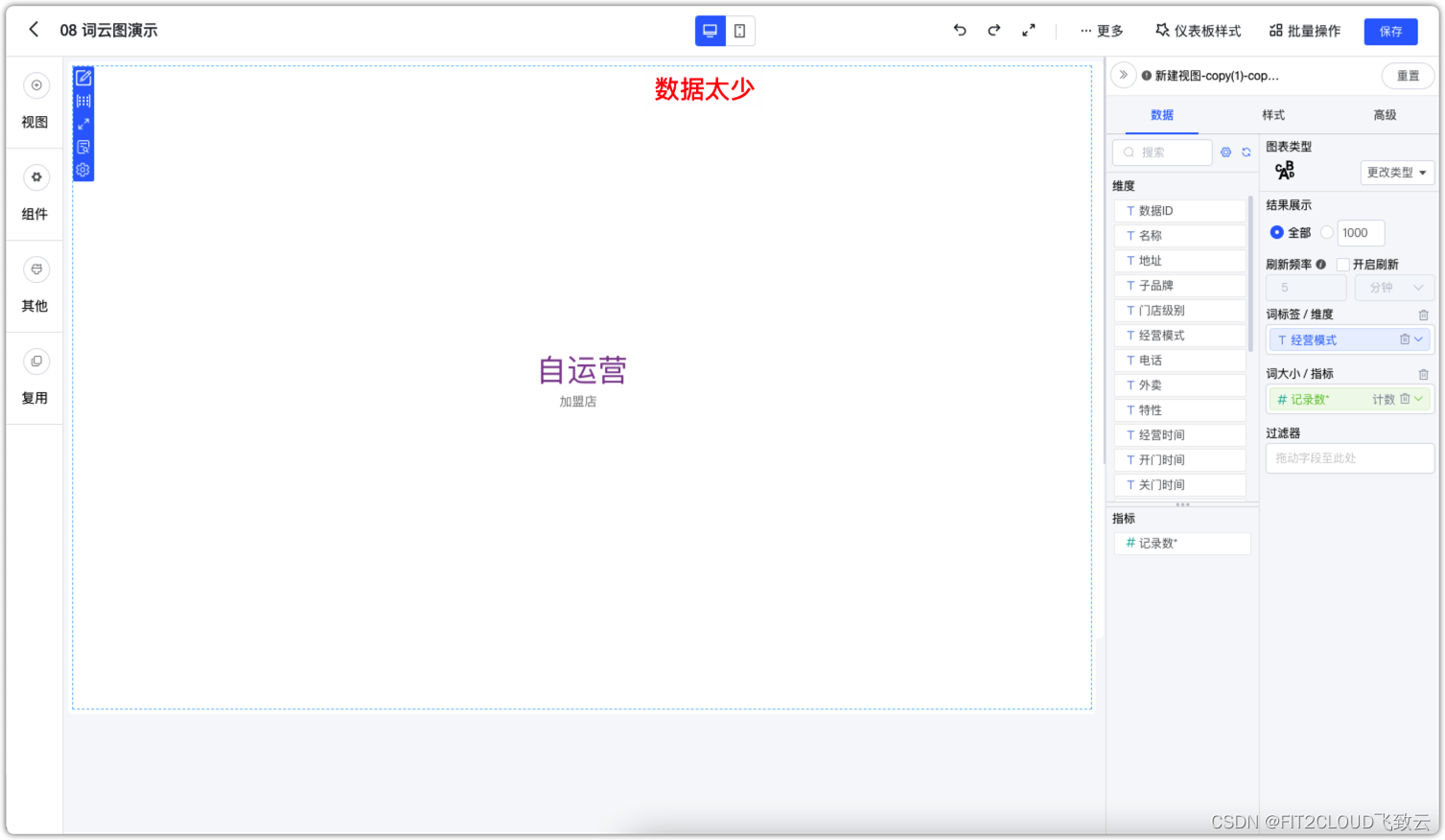Delete 经营模式 from dimension slot
Viewport: 1445px width, 840px height.
click(1405, 339)
